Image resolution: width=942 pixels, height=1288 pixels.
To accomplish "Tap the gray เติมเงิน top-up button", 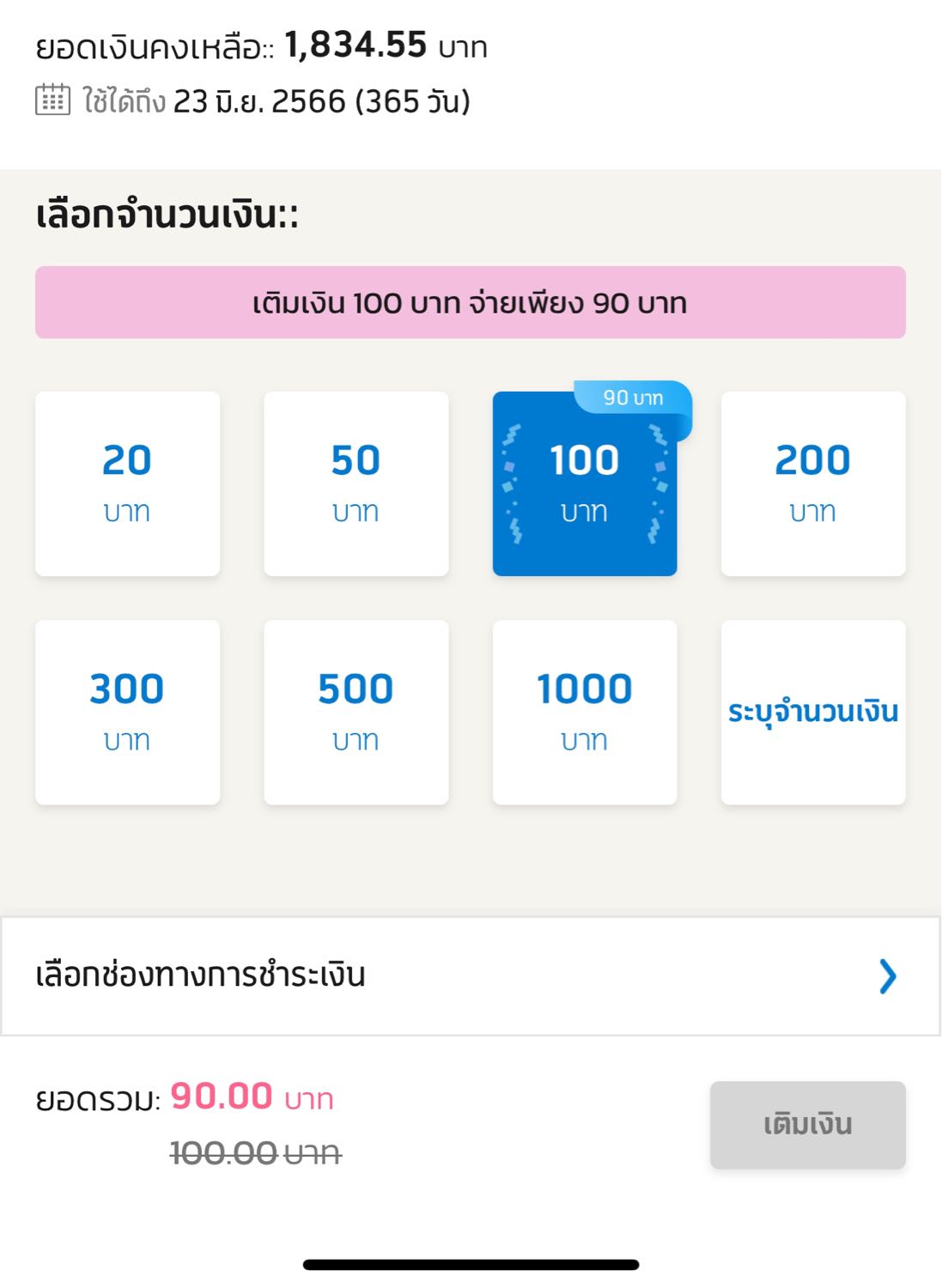I will [808, 1125].
